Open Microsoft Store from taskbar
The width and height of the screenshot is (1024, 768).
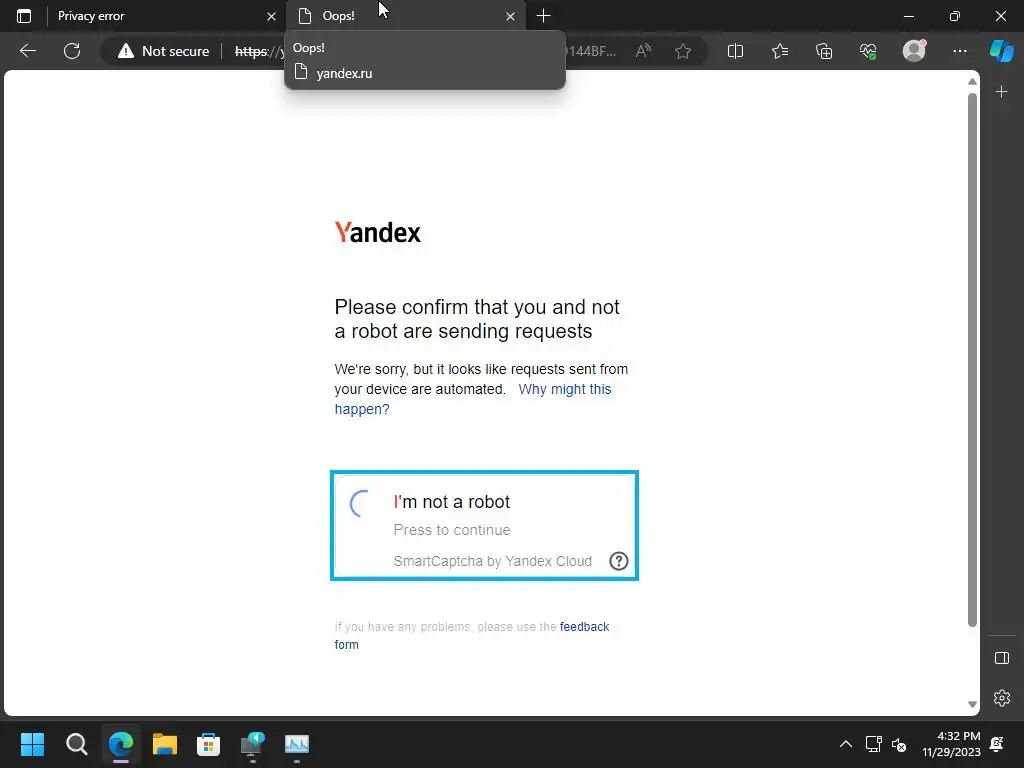point(208,744)
